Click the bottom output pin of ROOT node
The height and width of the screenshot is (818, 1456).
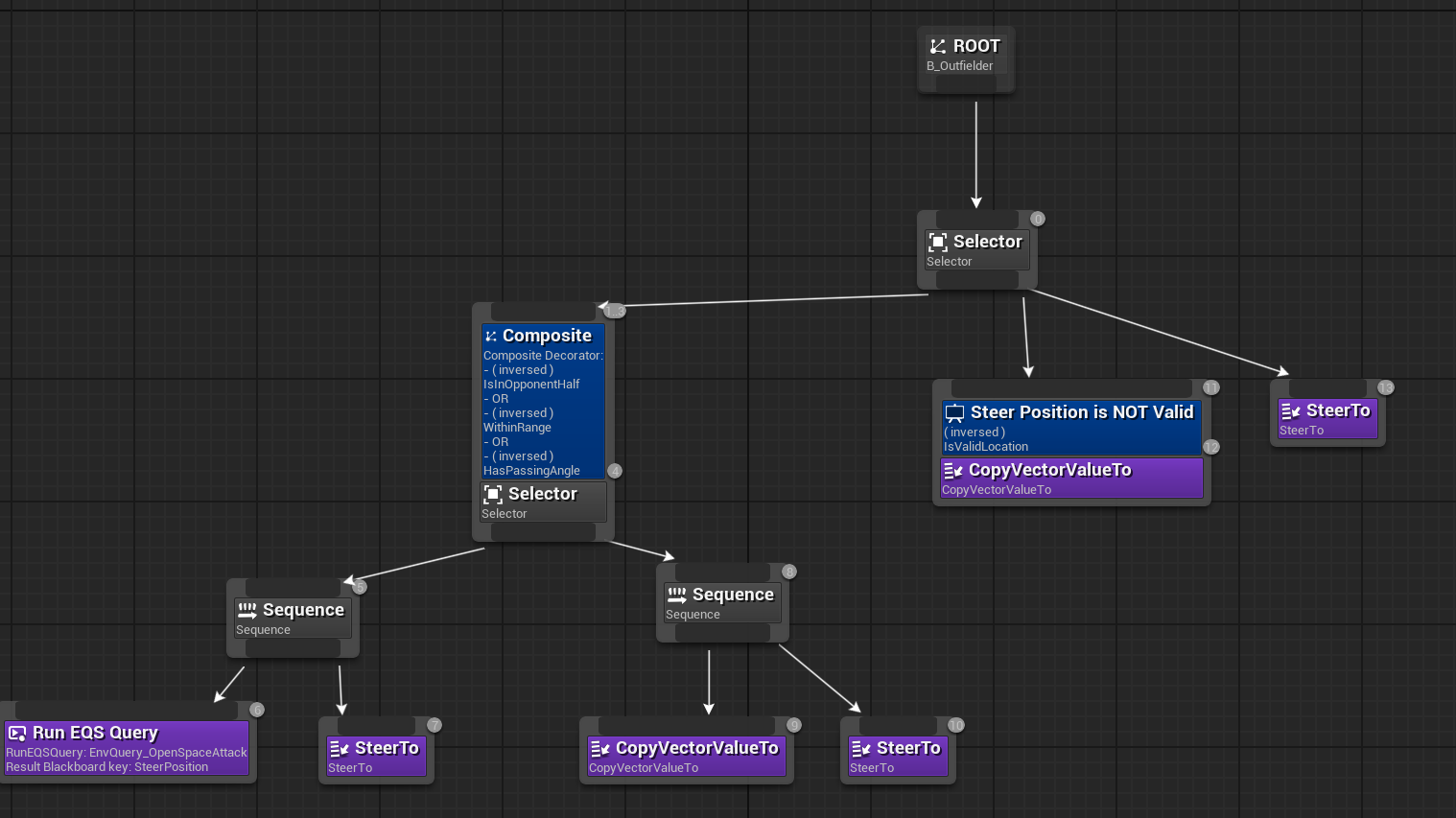pyautogui.click(x=966, y=84)
